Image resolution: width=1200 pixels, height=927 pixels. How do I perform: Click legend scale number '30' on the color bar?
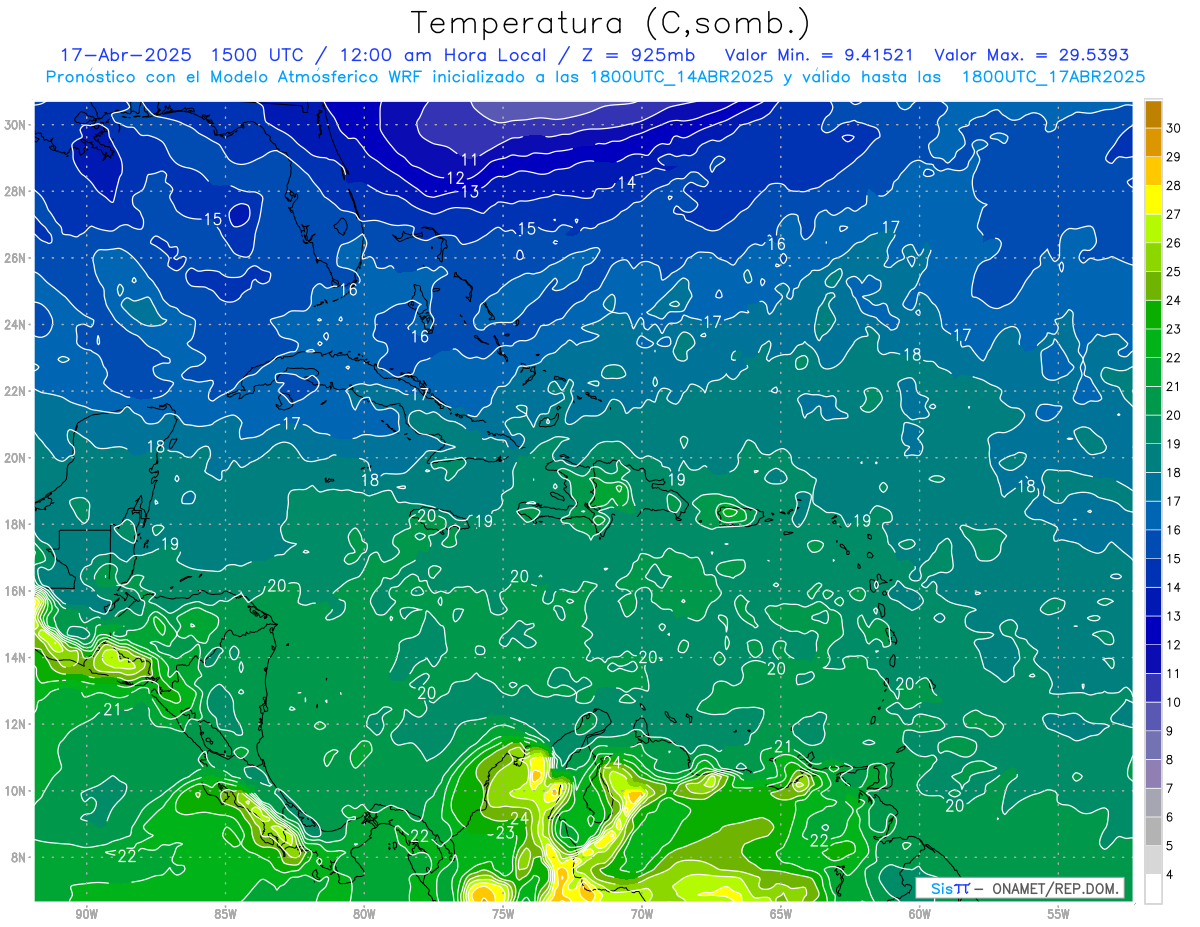[1174, 127]
